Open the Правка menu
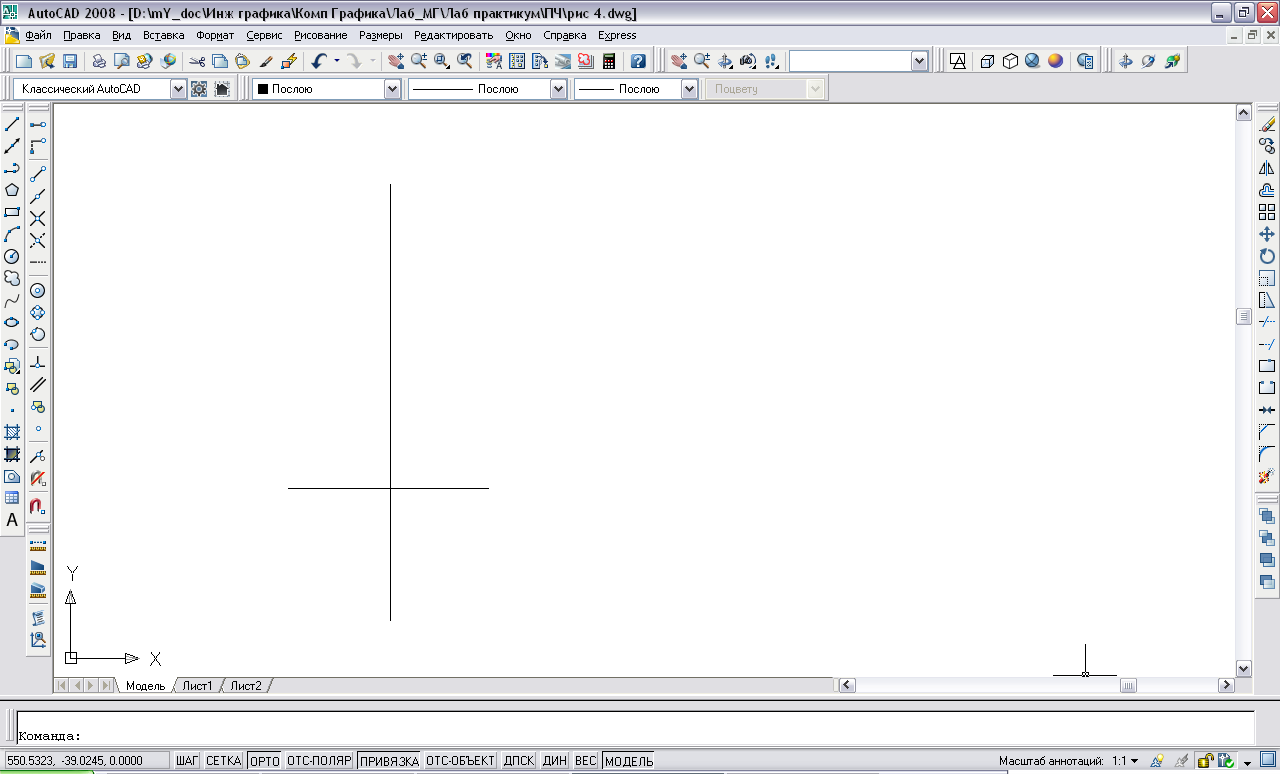 point(82,35)
